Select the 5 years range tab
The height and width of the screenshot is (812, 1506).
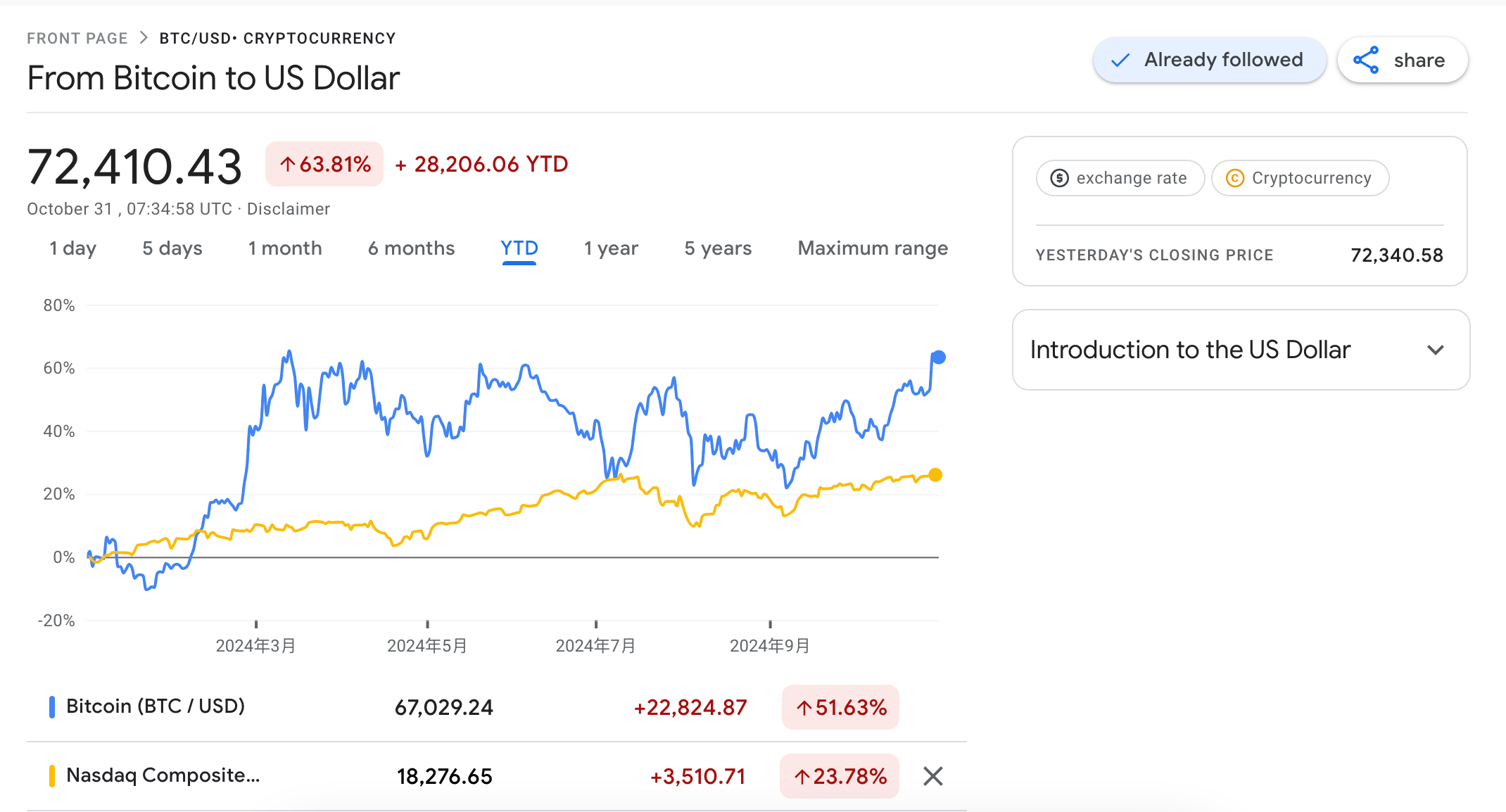pyautogui.click(x=718, y=248)
